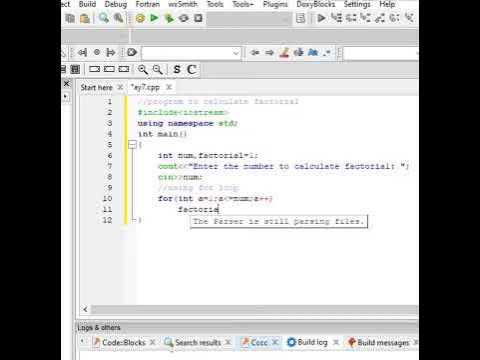Open the Settings menu

[x=357, y=4]
